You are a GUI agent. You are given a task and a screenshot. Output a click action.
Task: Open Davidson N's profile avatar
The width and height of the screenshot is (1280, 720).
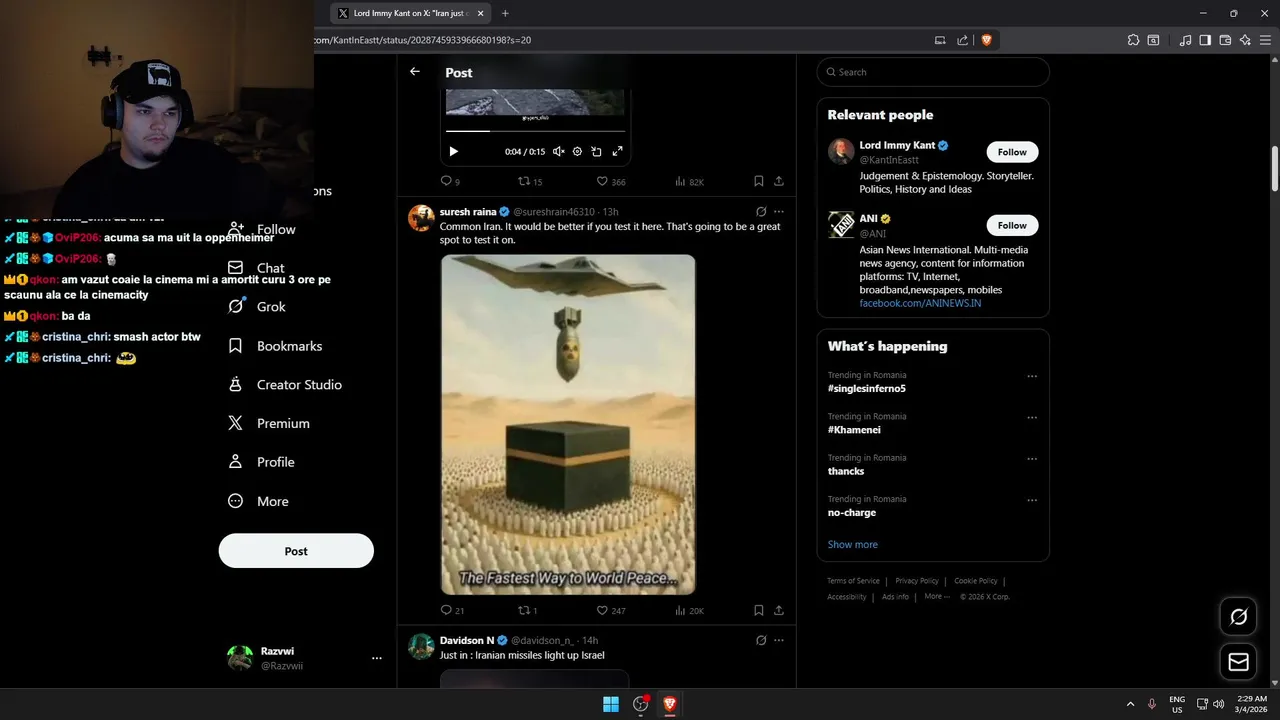click(421, 646)
